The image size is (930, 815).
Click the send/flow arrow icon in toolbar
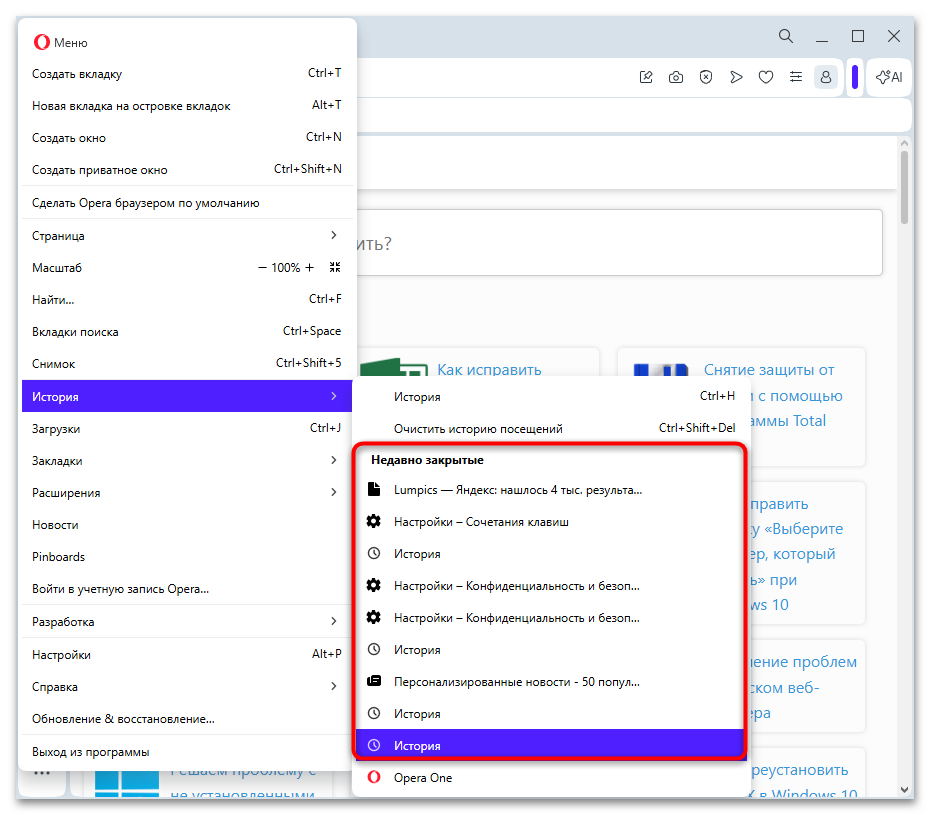coord(735,77)
